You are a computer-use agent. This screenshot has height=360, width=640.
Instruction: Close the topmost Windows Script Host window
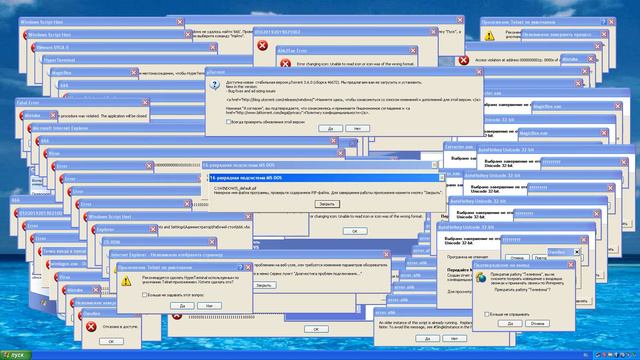pyautogui.click(x=180, y=22)
